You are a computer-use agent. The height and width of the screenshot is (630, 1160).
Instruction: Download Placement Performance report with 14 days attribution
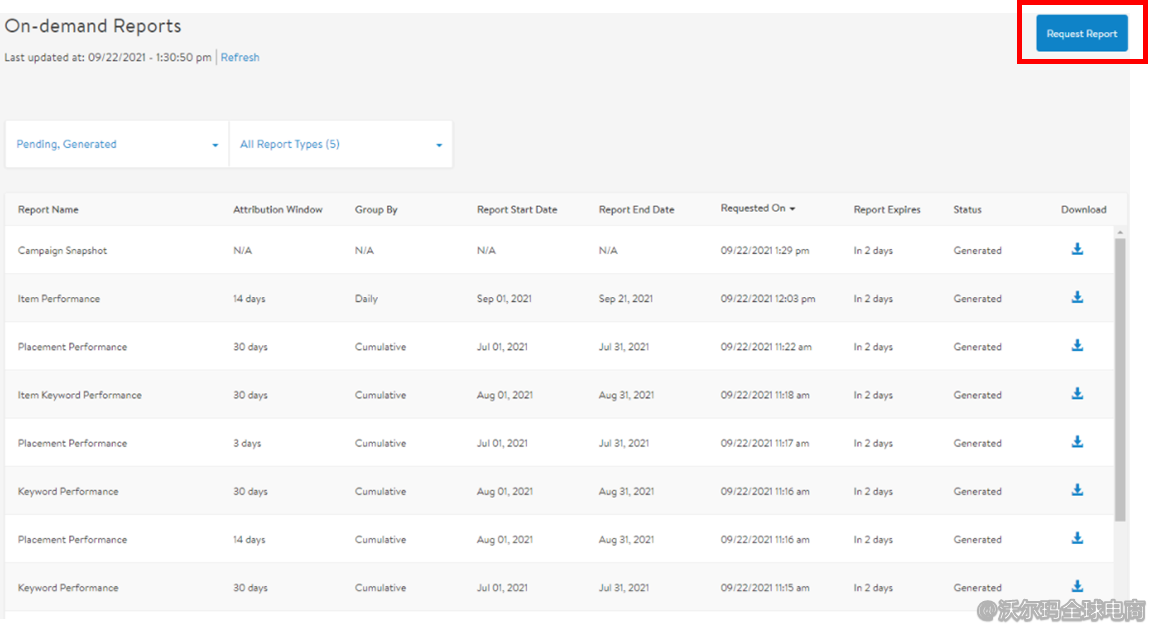coord(1077,538)
